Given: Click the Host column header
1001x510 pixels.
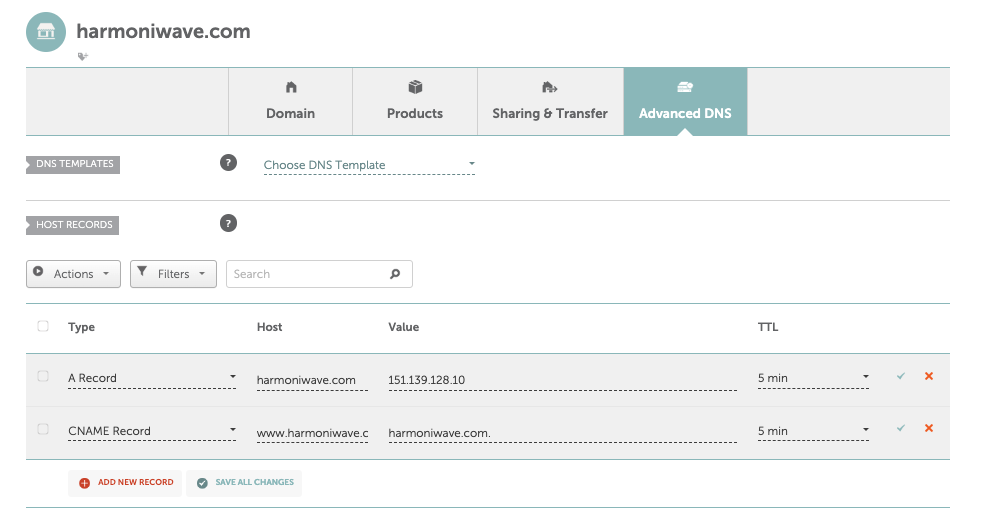Looking at the screenshot, I should click(269, 327).
